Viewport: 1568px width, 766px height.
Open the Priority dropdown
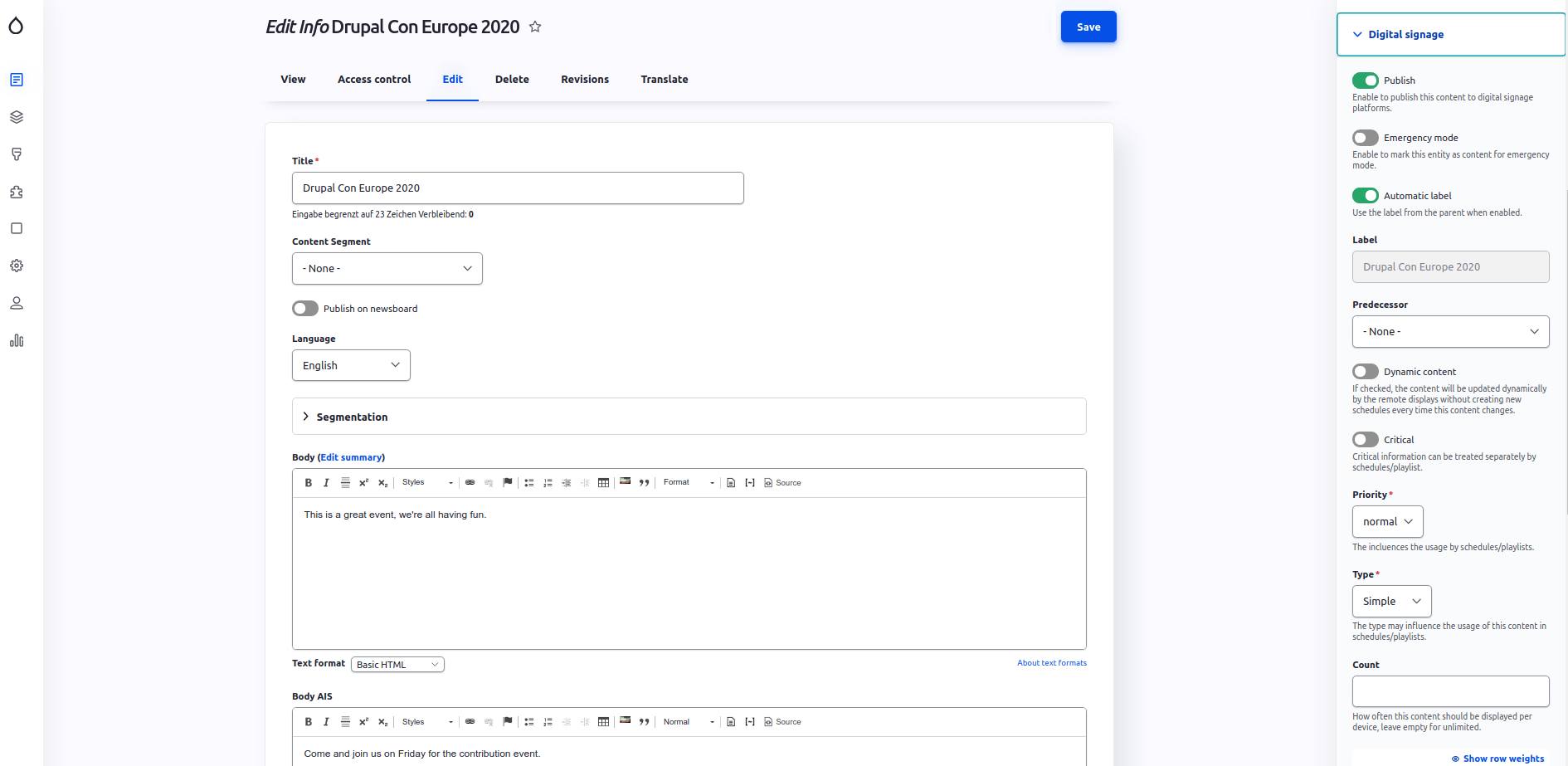(1387, 522)
